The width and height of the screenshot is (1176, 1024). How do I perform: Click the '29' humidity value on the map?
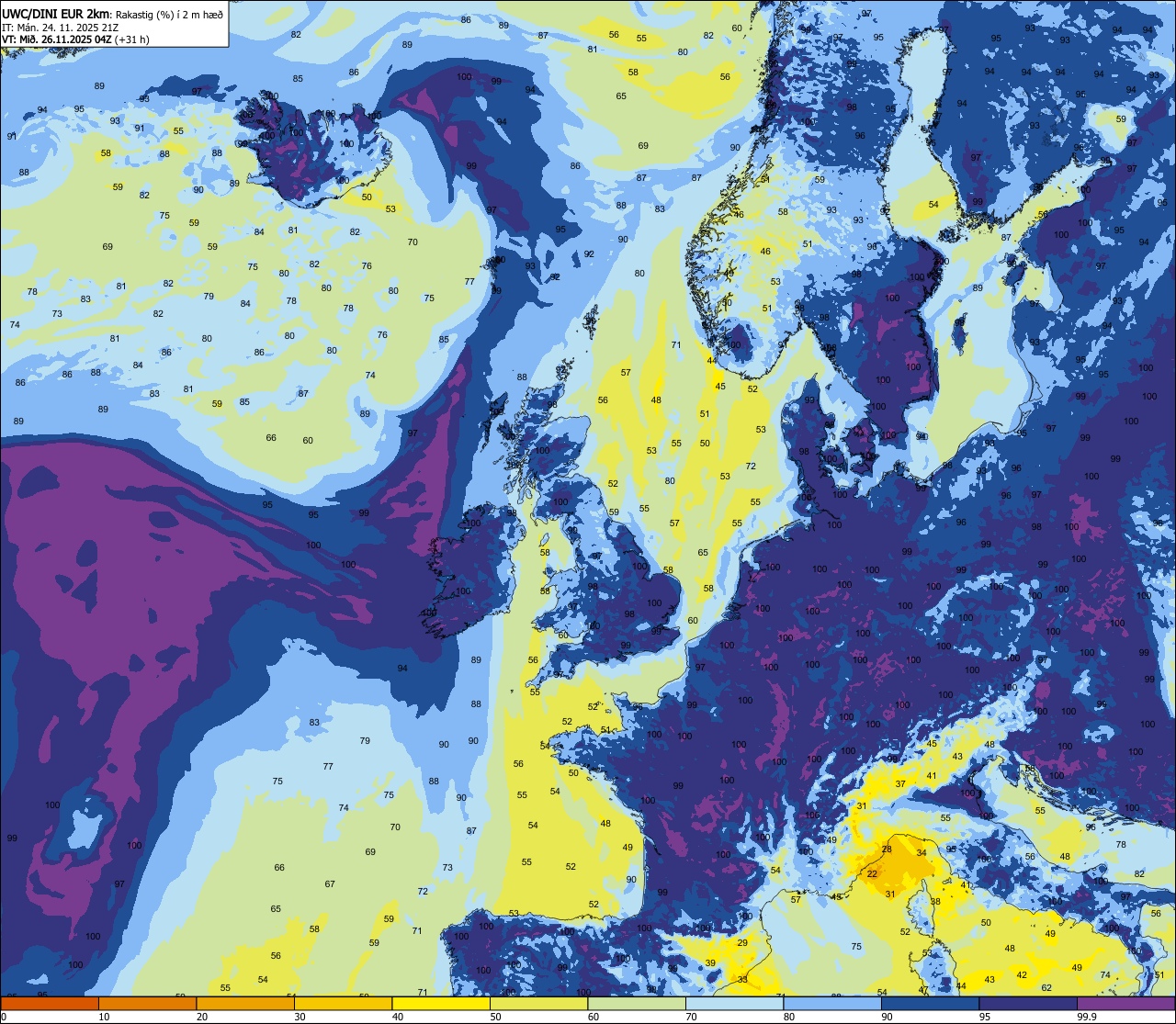click(x=742, y=942)
